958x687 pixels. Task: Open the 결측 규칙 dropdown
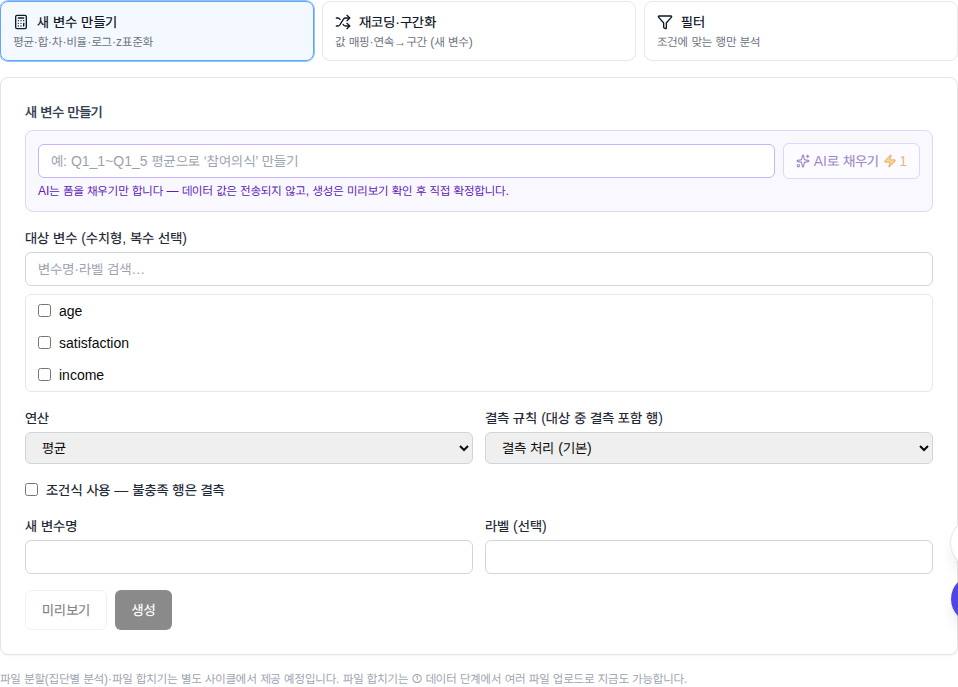709,448
